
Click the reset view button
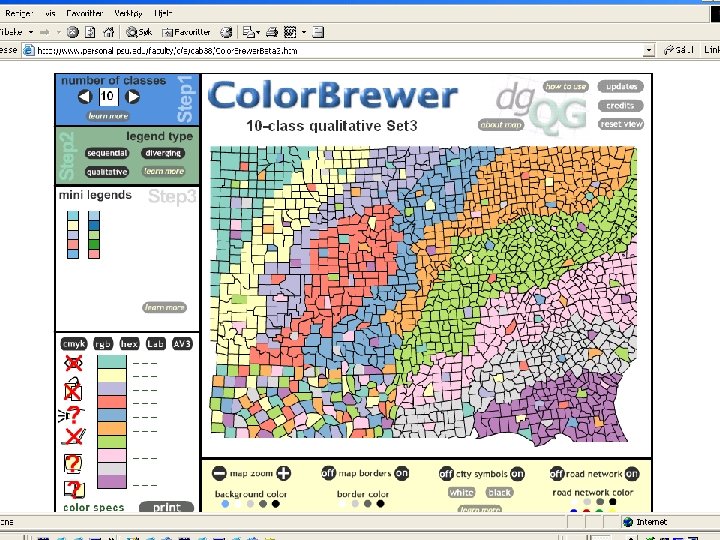click(621, 124)
